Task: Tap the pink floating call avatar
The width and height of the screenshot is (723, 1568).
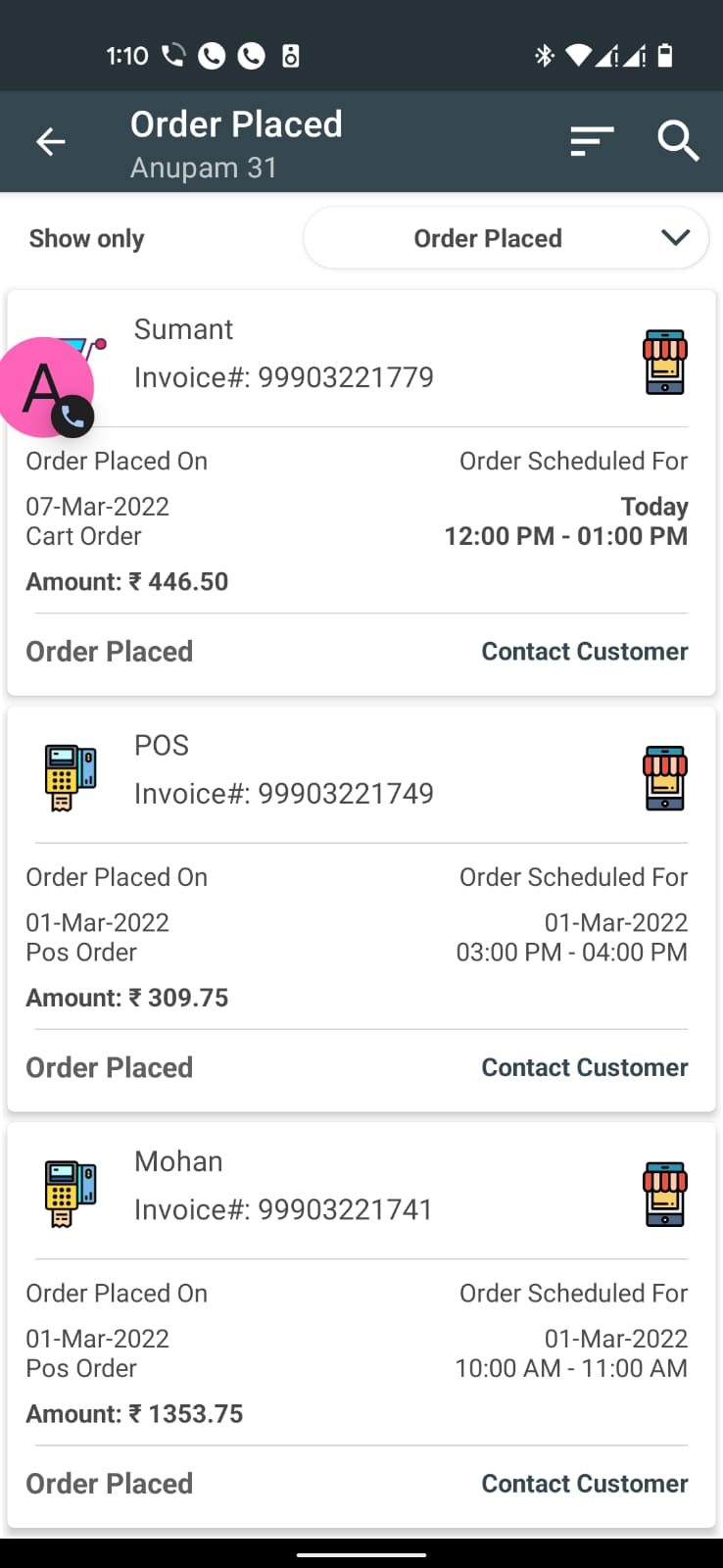Action: pyautogui.click(x=46, y=388)
